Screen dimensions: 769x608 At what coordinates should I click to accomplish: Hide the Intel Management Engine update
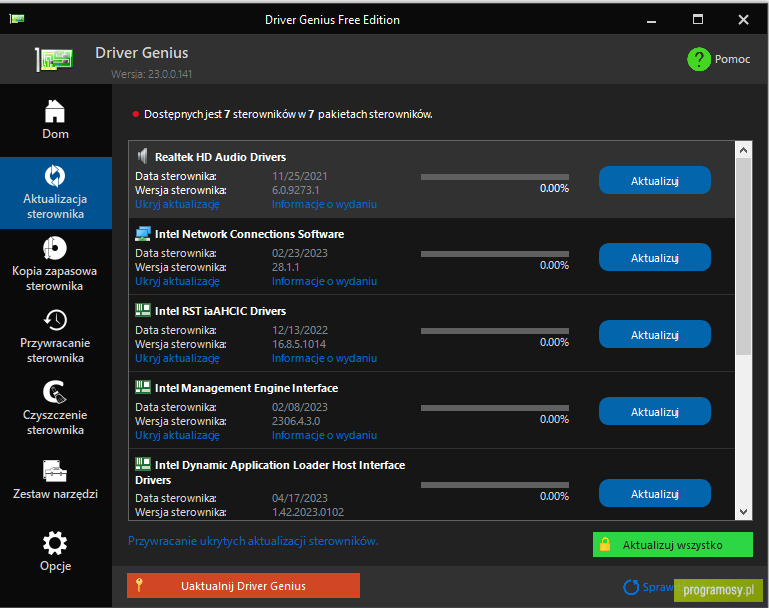(177, 435)
